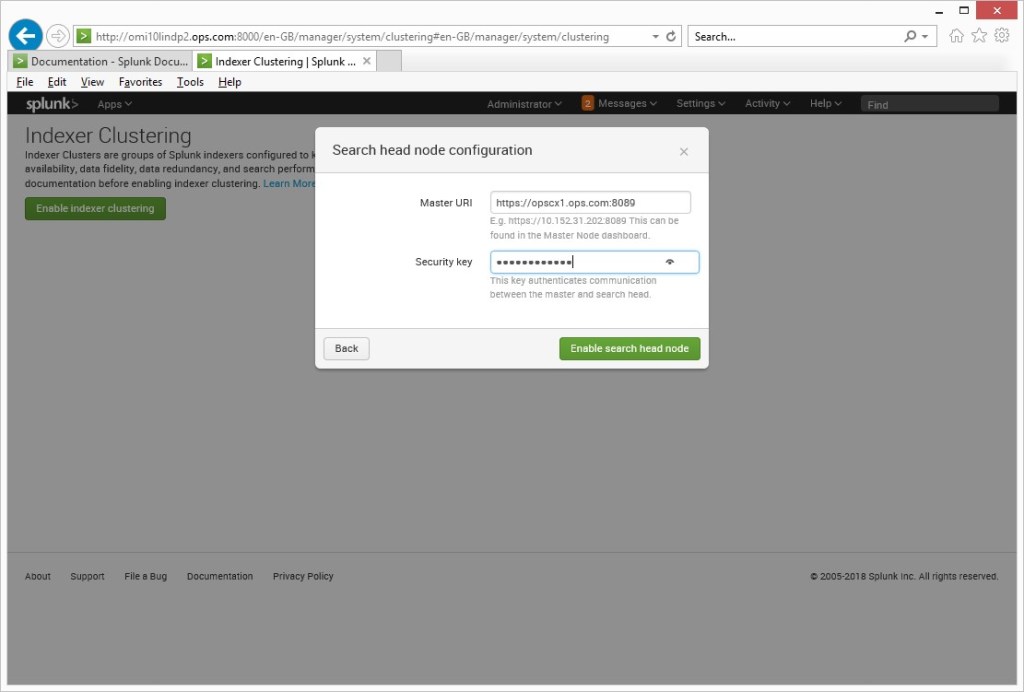
Task: Open browser settings via the gear icon
Action: (1002, 34)
